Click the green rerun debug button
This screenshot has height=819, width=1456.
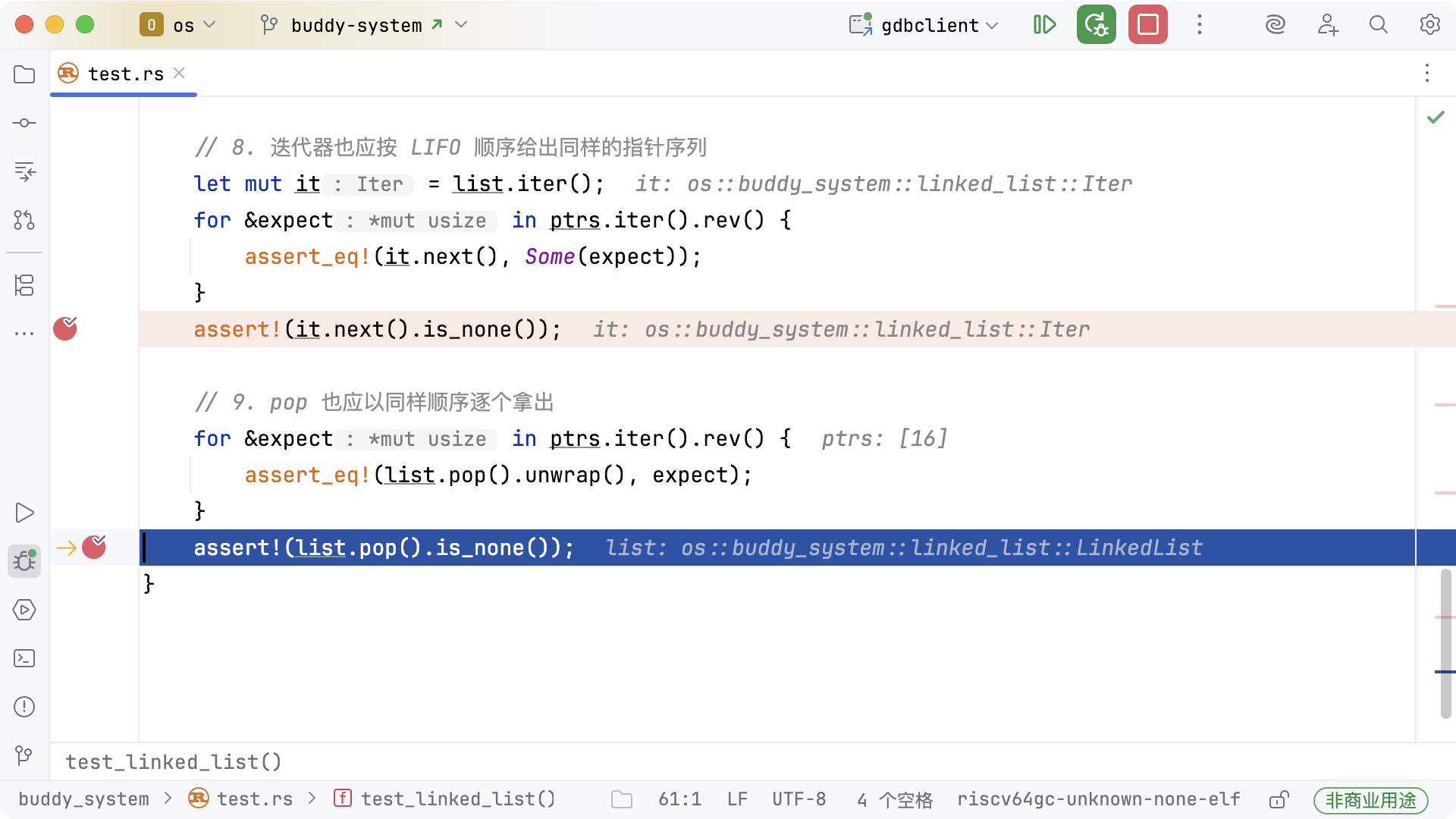(1096, 25)
